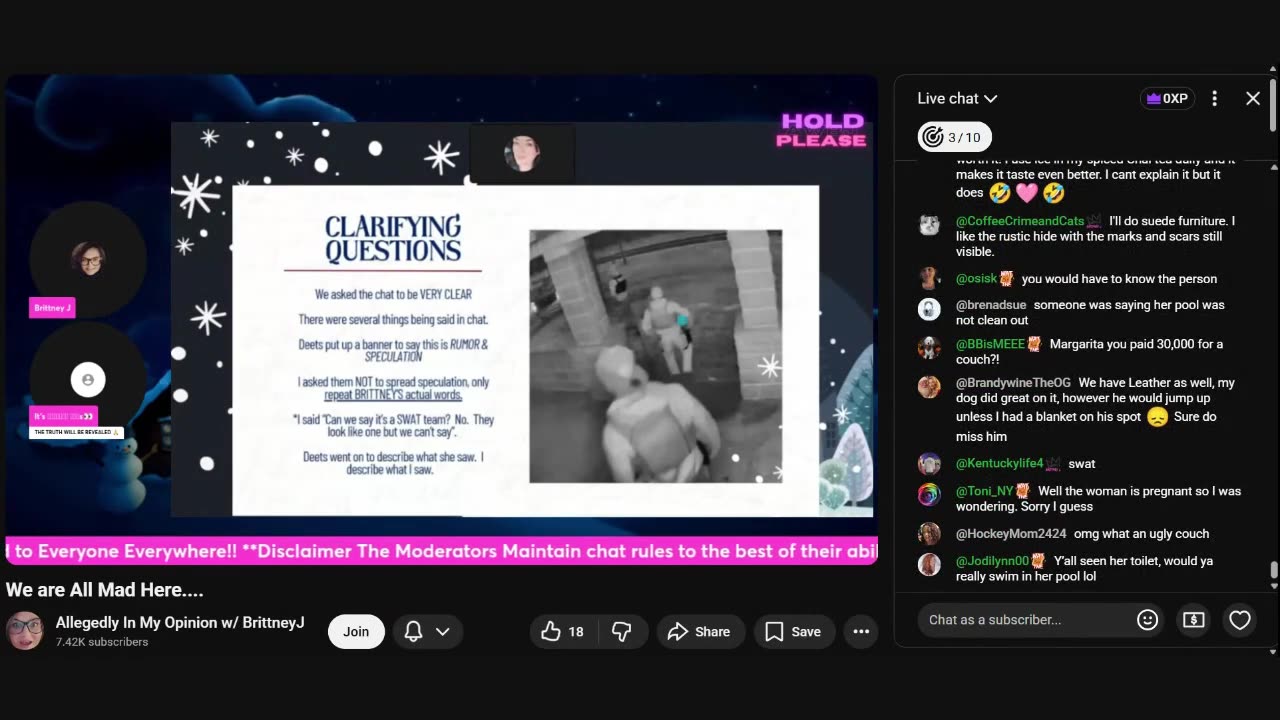Select @Kentuckylife4 username in chat
Viewport: 1280px width, 720px height.
(999, 464)
